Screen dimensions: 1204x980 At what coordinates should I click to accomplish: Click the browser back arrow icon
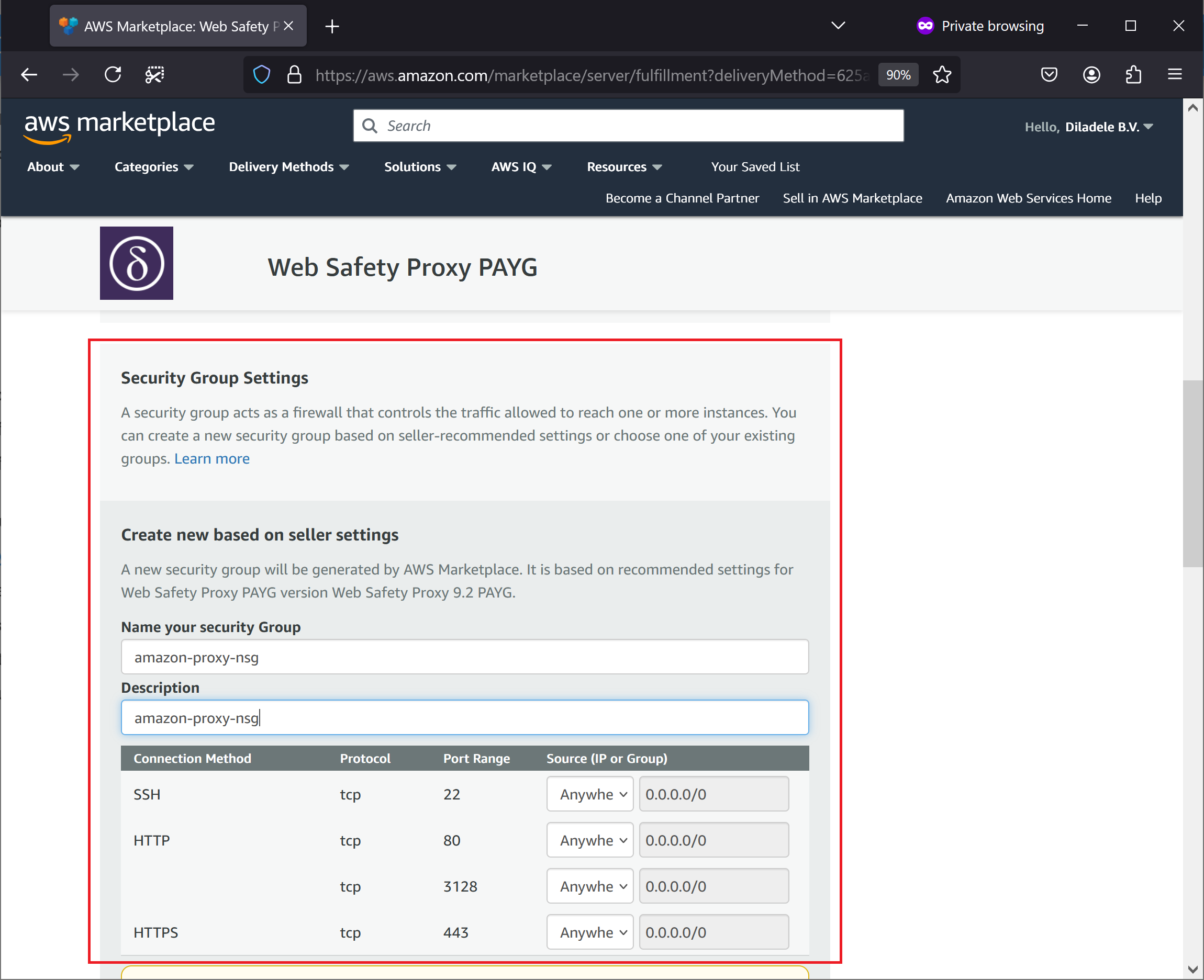[x=29, y=74]
